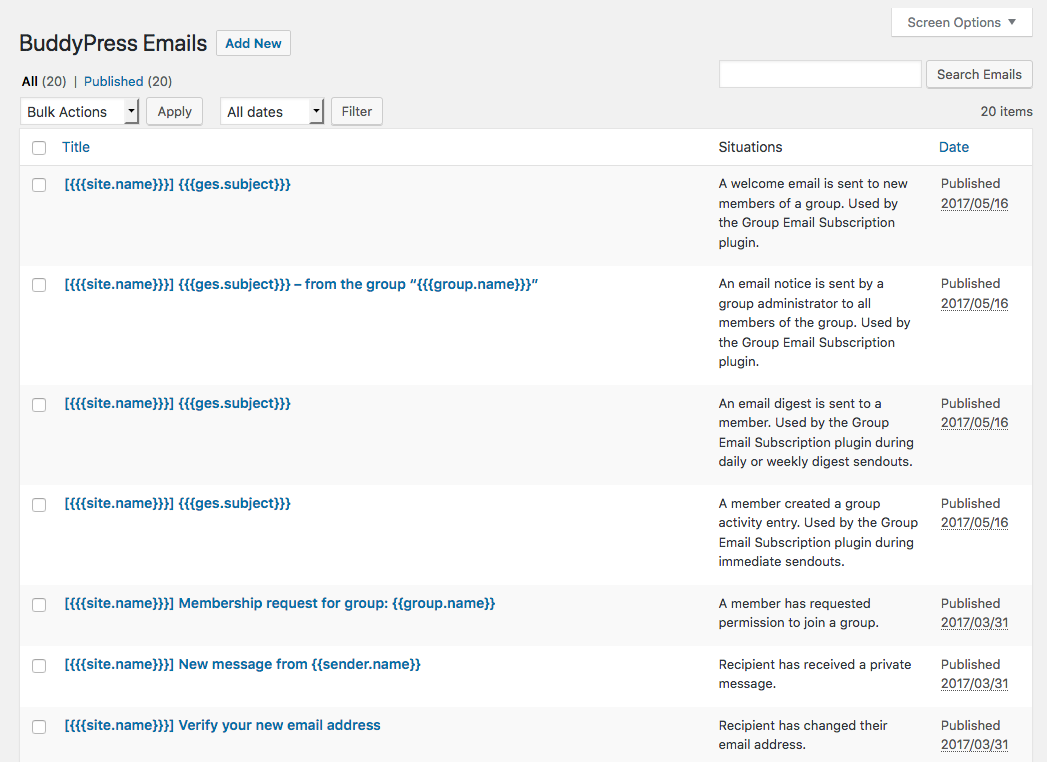Viewport: 1047px width, 762px height.
Task: Check the welcome email row's checkbox
Action: click(x=39, y=185)
